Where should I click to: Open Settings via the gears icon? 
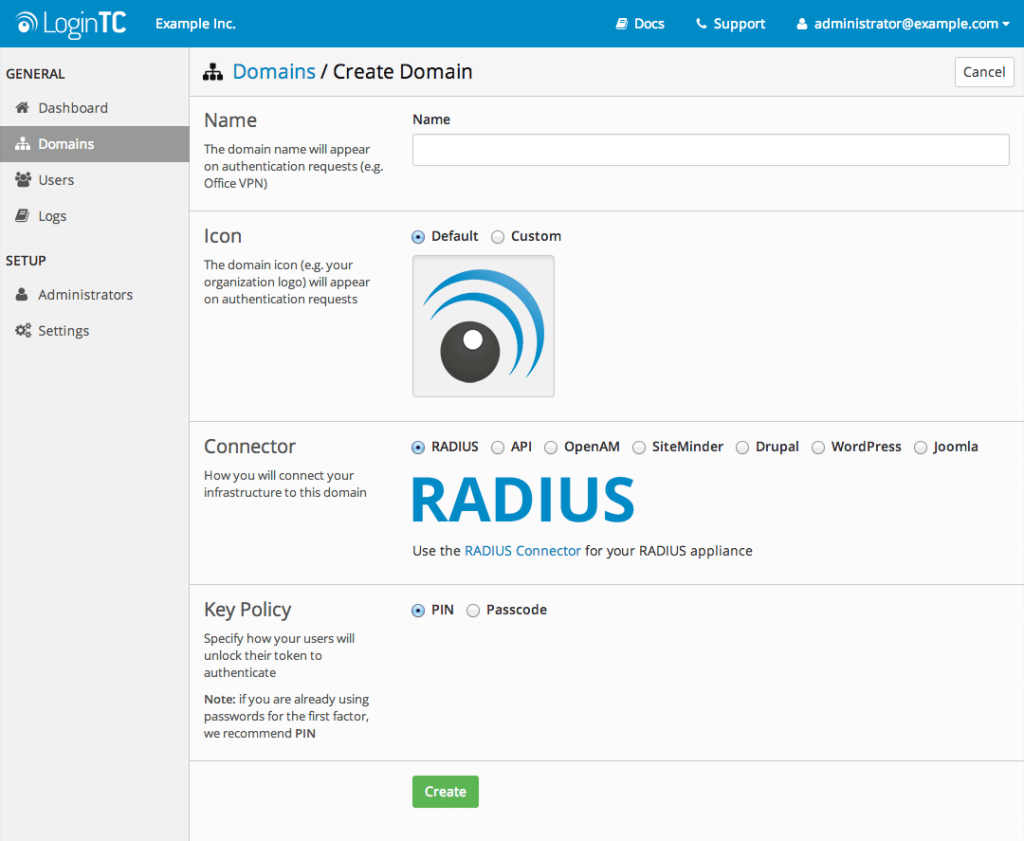click(x=22, y=330)
